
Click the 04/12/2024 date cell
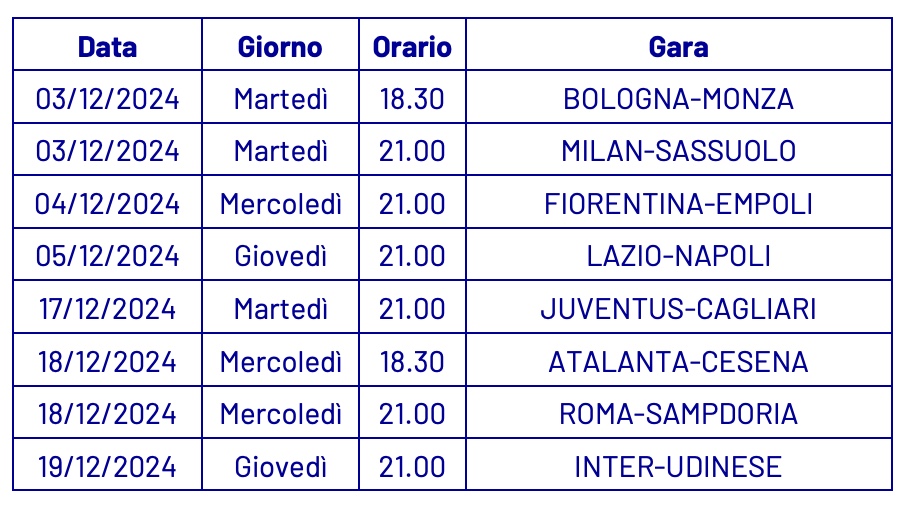107,204
